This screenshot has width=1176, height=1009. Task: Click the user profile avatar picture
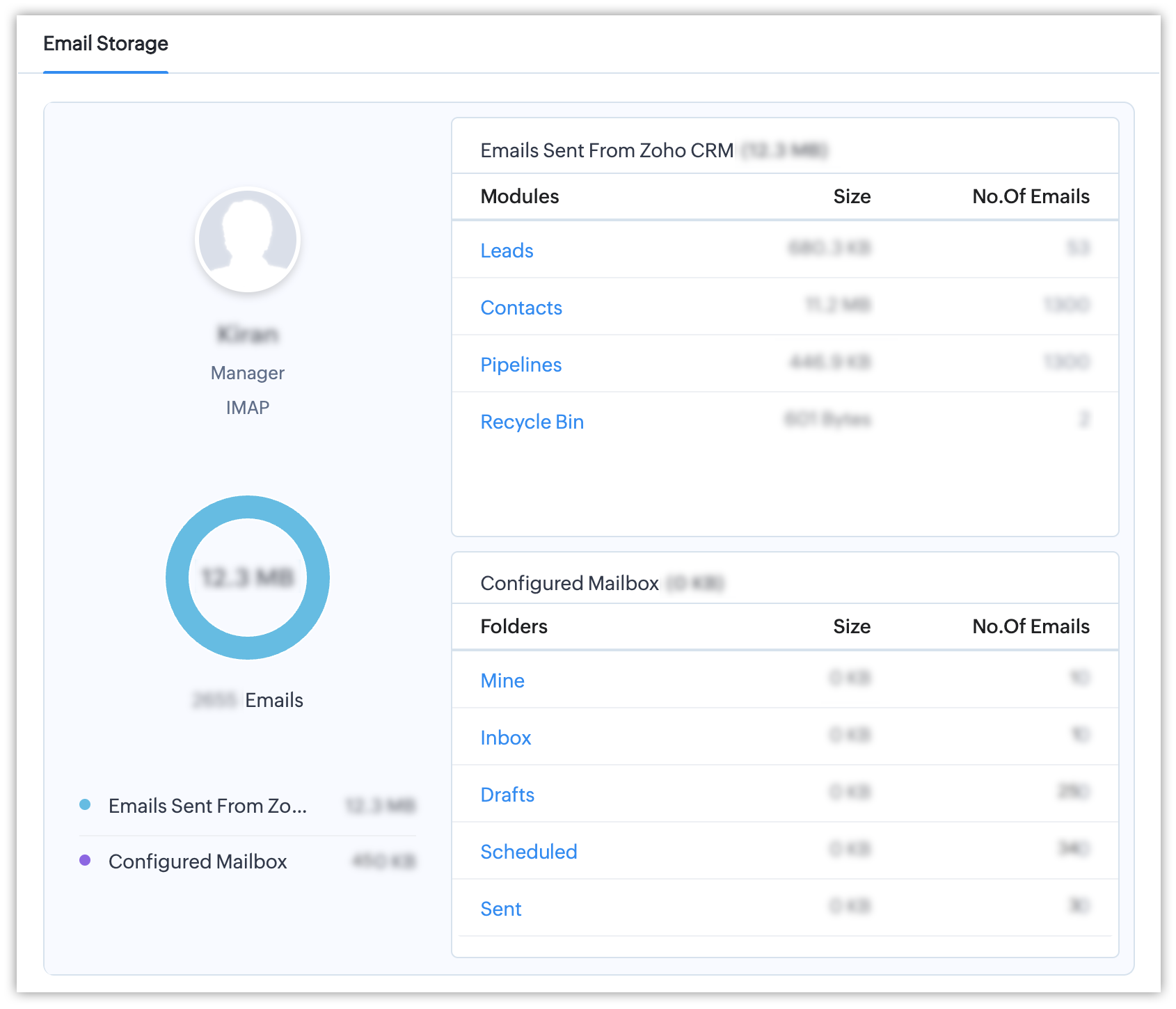pyautogui.click(x=248, y=240)
